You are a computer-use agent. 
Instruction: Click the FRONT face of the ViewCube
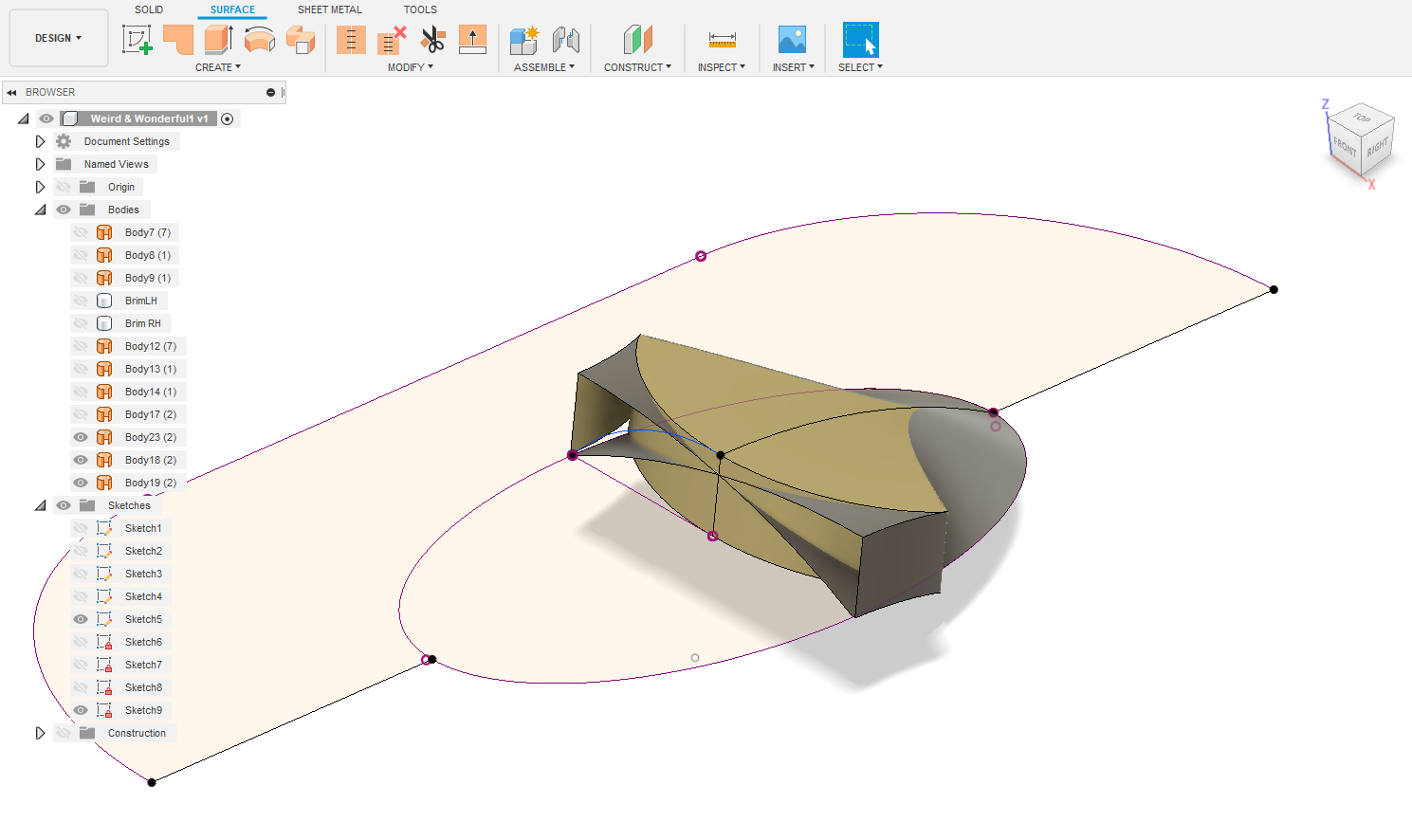click(x=1345, y=147)
